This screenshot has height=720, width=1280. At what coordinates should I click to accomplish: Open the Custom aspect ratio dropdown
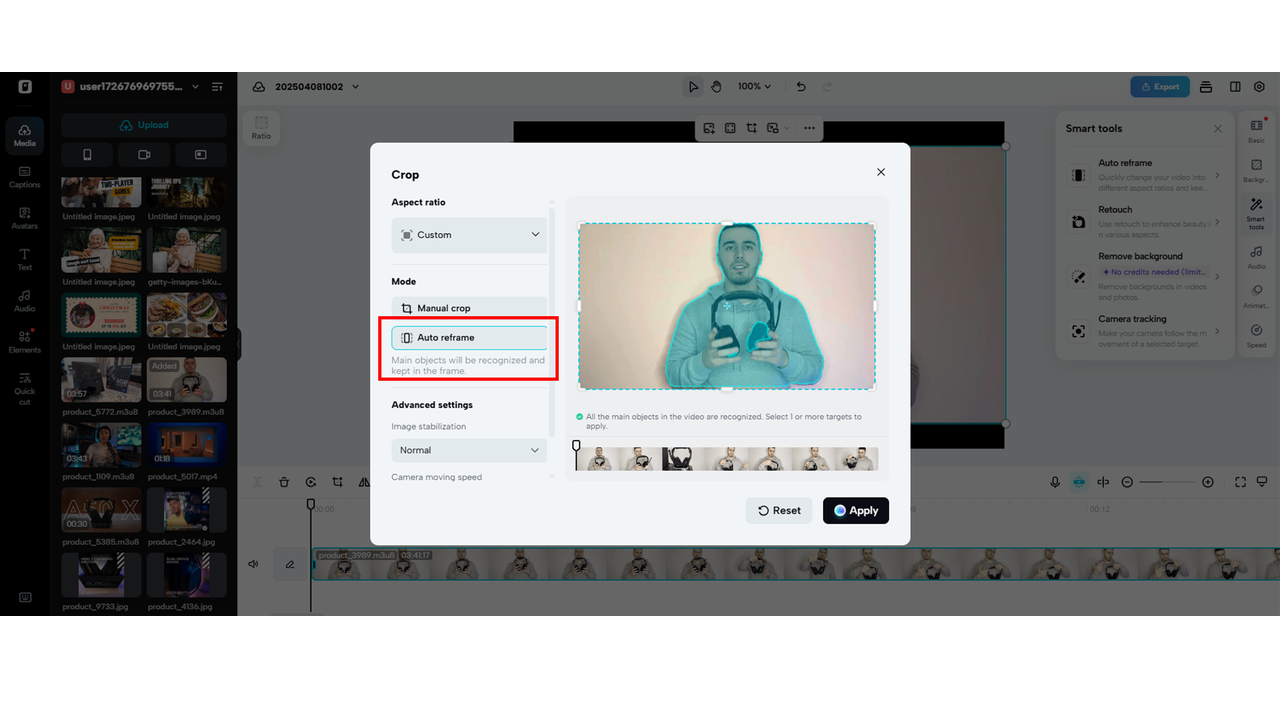[469, 235]
